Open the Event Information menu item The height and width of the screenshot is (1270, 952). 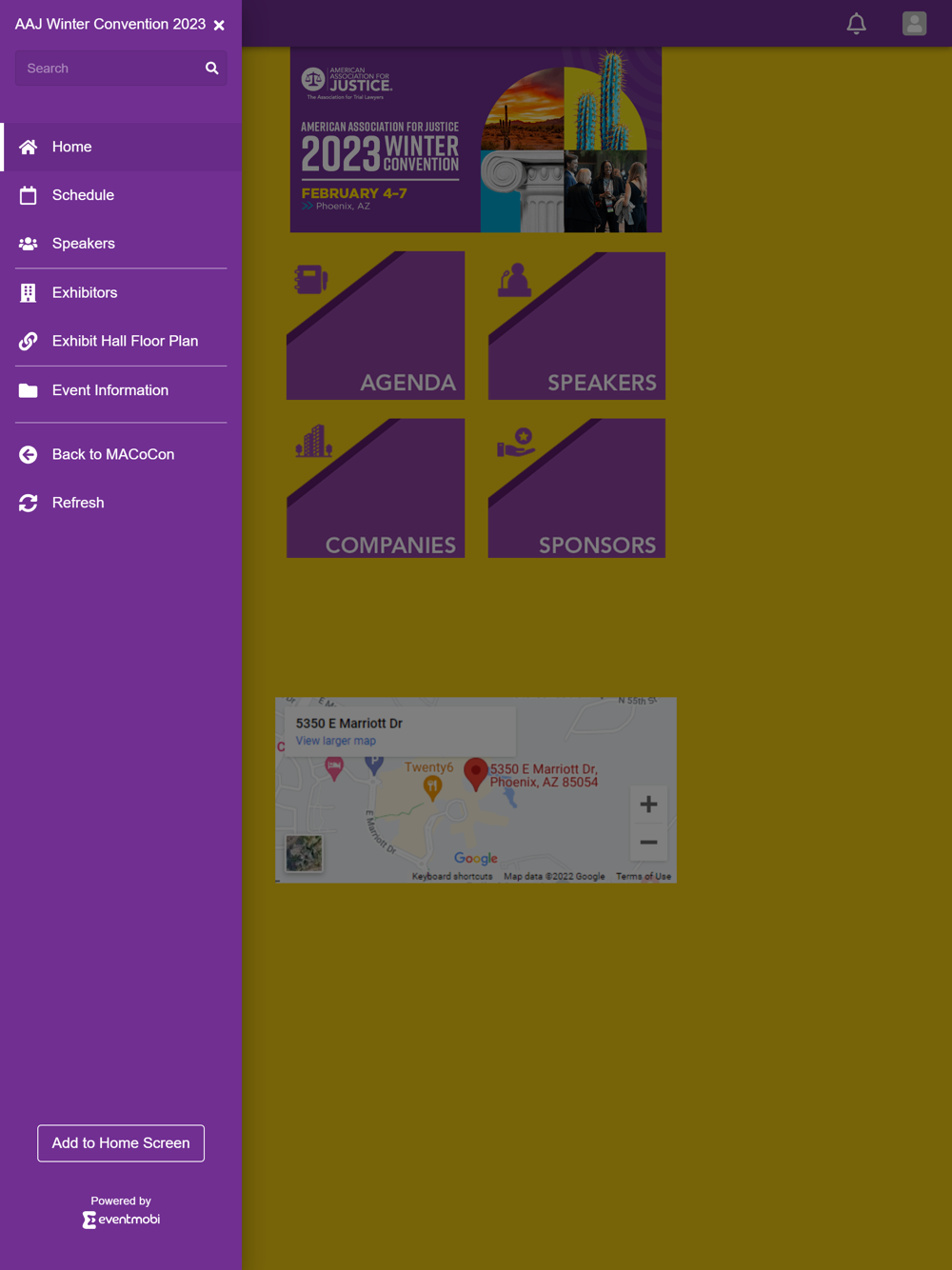pyautogui.click(x=121, y=390)
